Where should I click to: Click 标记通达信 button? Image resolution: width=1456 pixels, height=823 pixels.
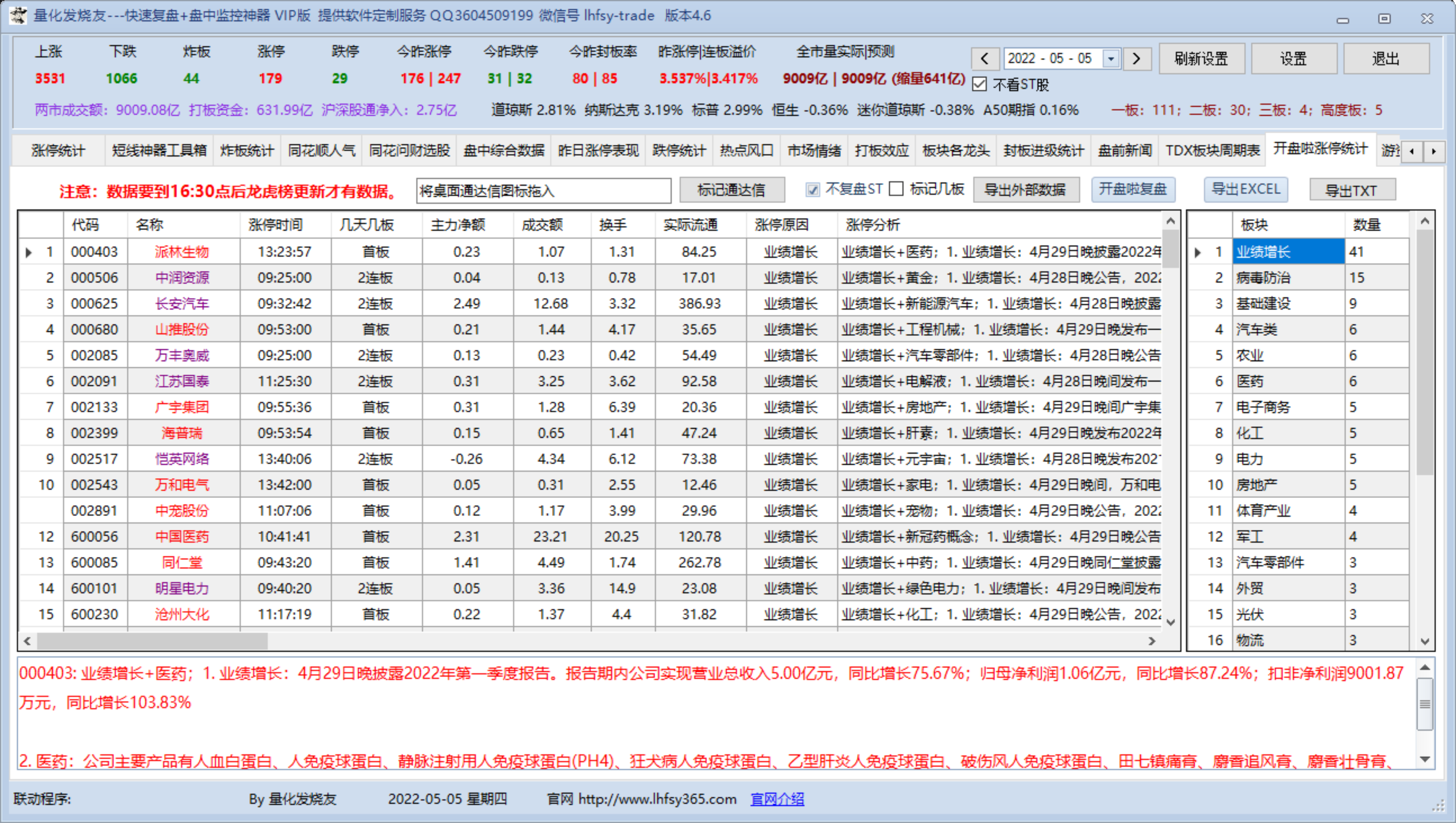731,190
